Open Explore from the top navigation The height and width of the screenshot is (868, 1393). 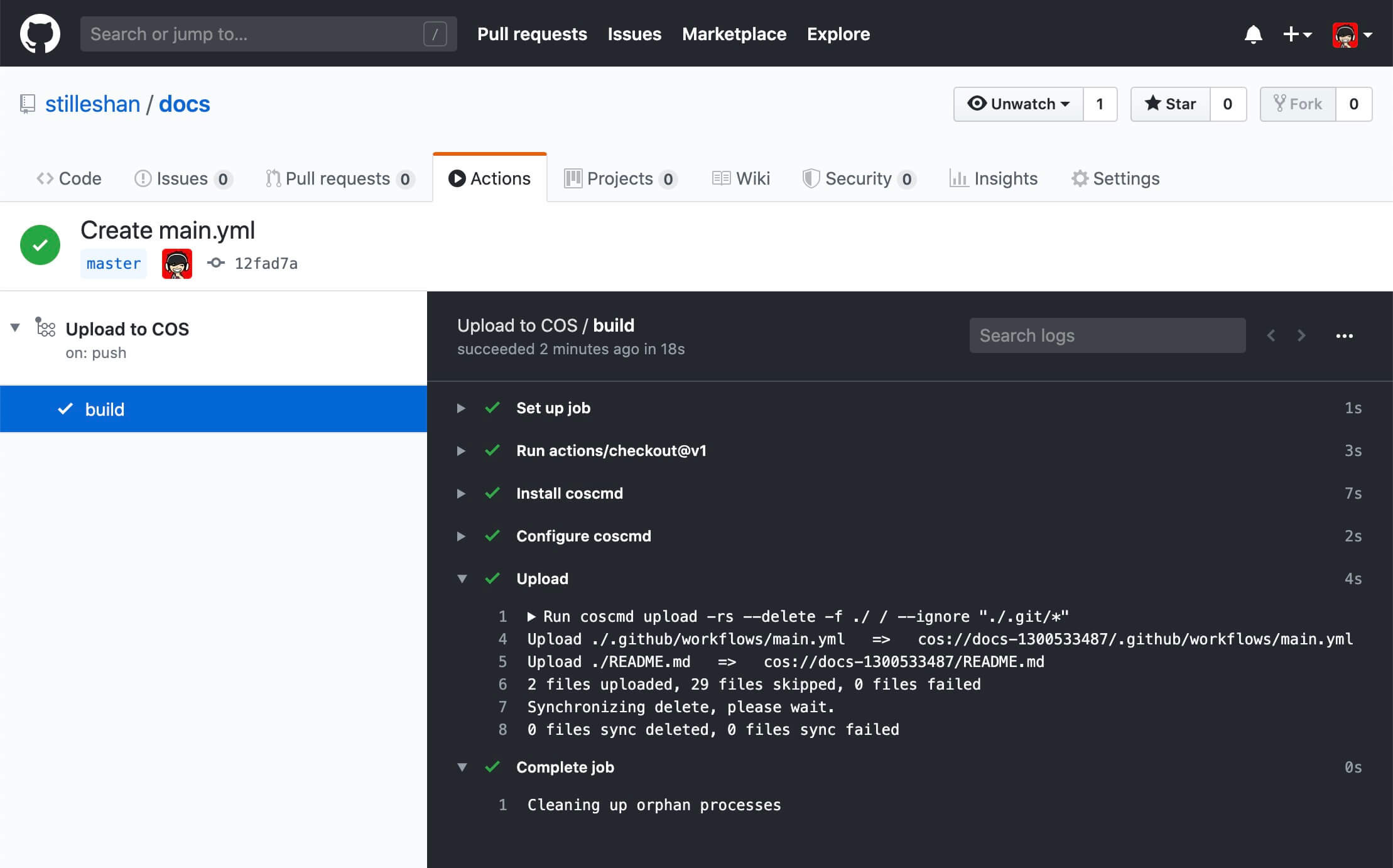838,34
